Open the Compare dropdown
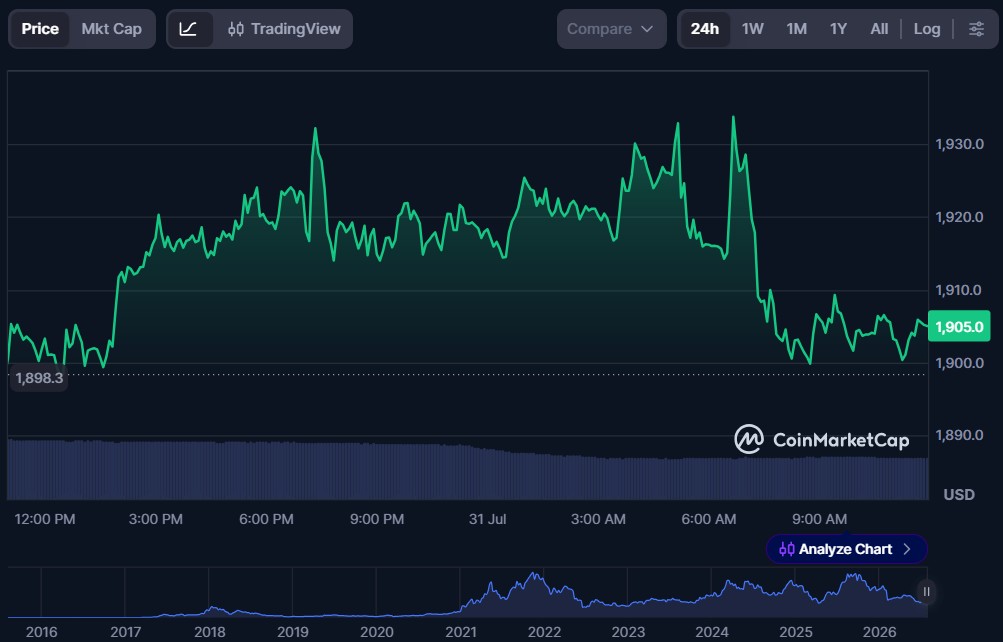The image size is (1003, 642). point(611,29)
